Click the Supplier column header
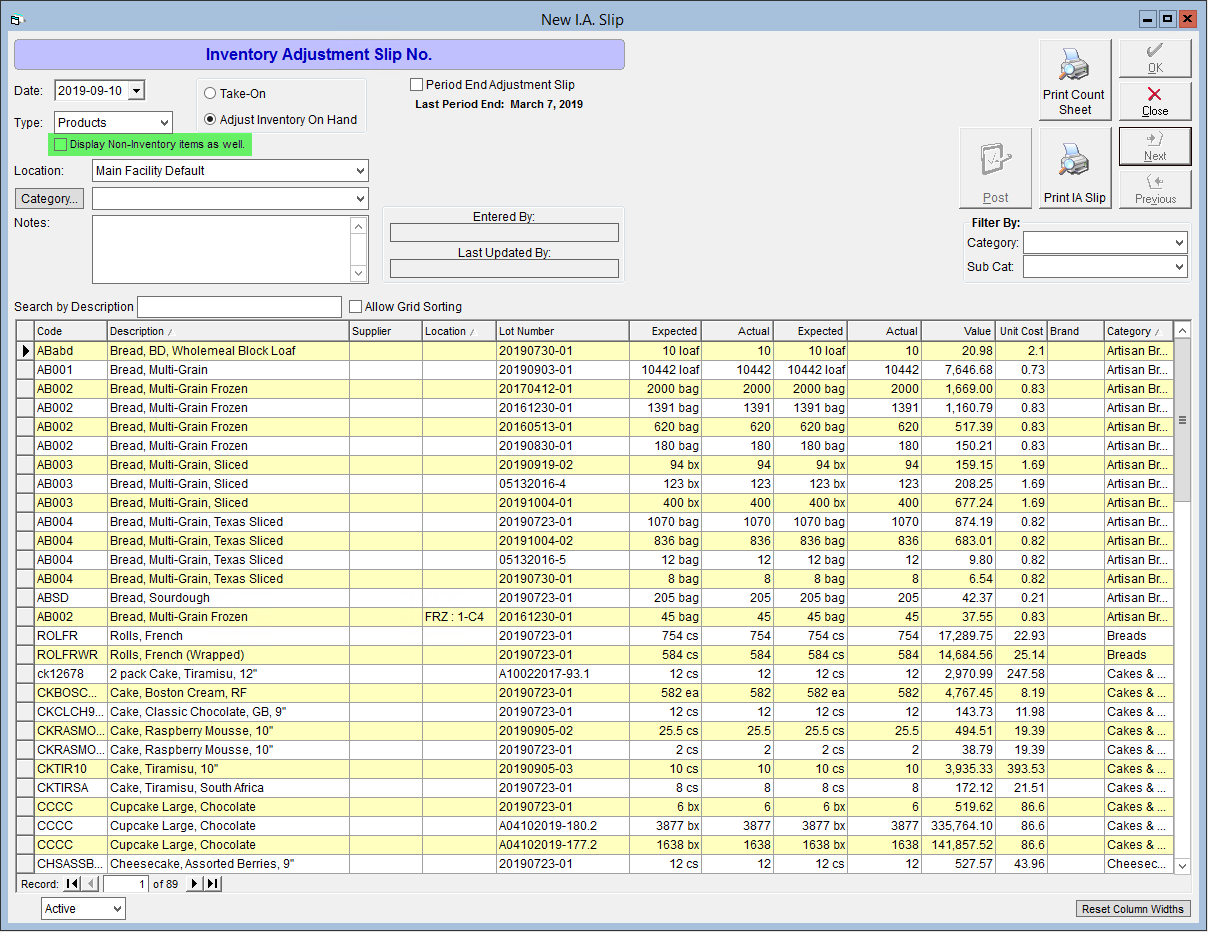The height and width of the screenshot is (932, 1208). 386,331
